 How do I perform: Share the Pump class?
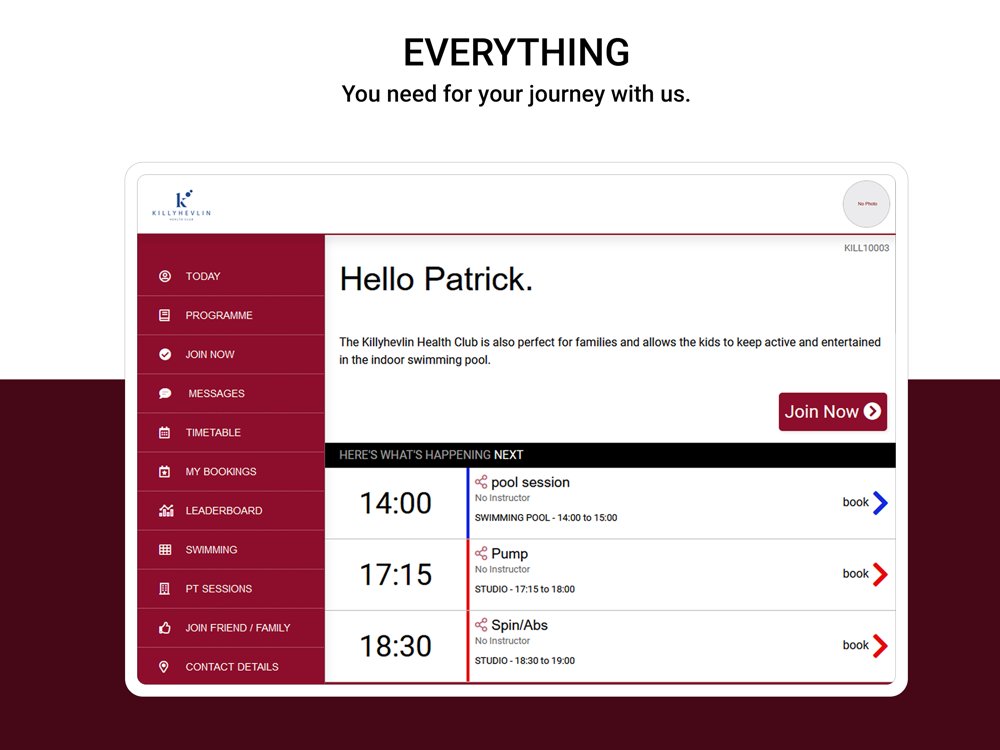click(x=481, y=554)
